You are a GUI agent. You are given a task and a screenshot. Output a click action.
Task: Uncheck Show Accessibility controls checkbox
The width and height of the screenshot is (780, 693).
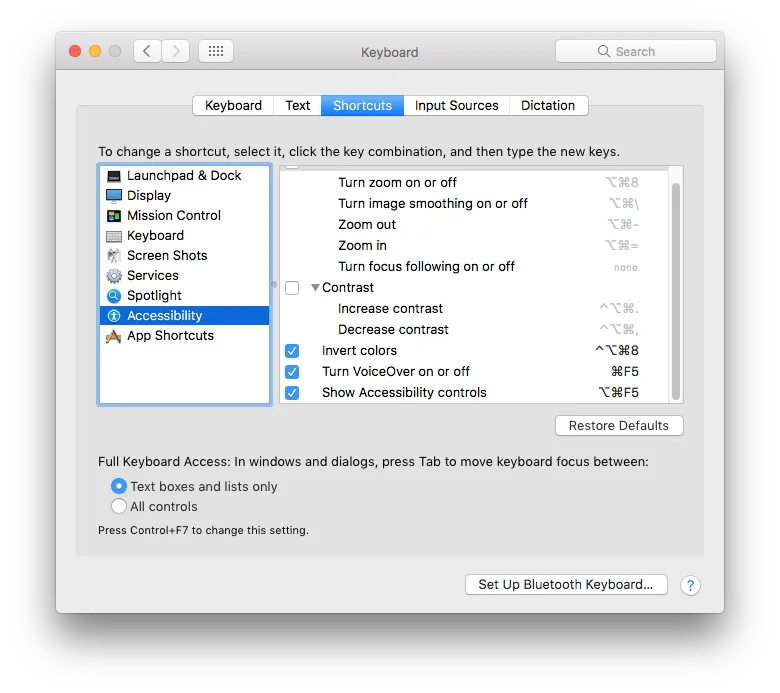tap(292, 393)
